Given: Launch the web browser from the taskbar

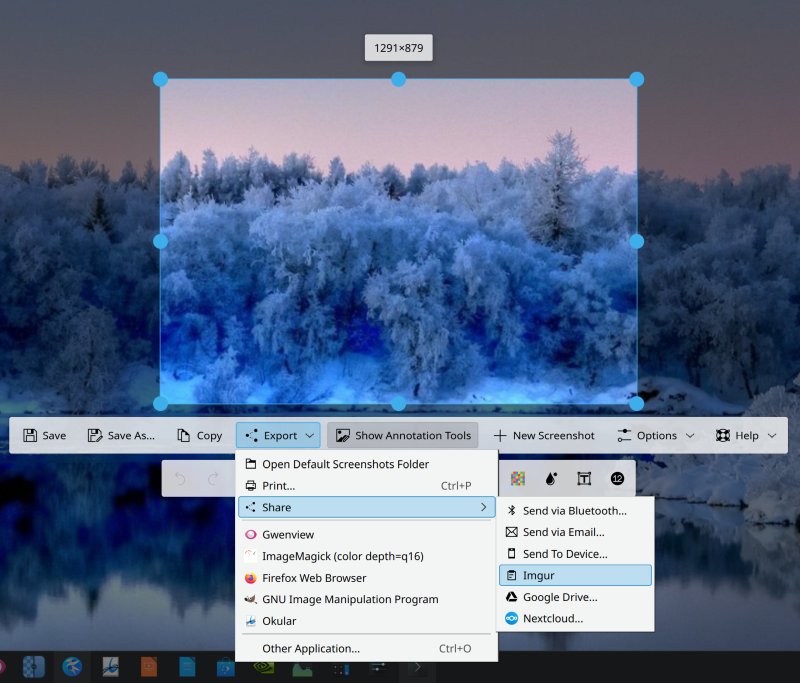Looking at the screenshot, I should tap(69, 667).
